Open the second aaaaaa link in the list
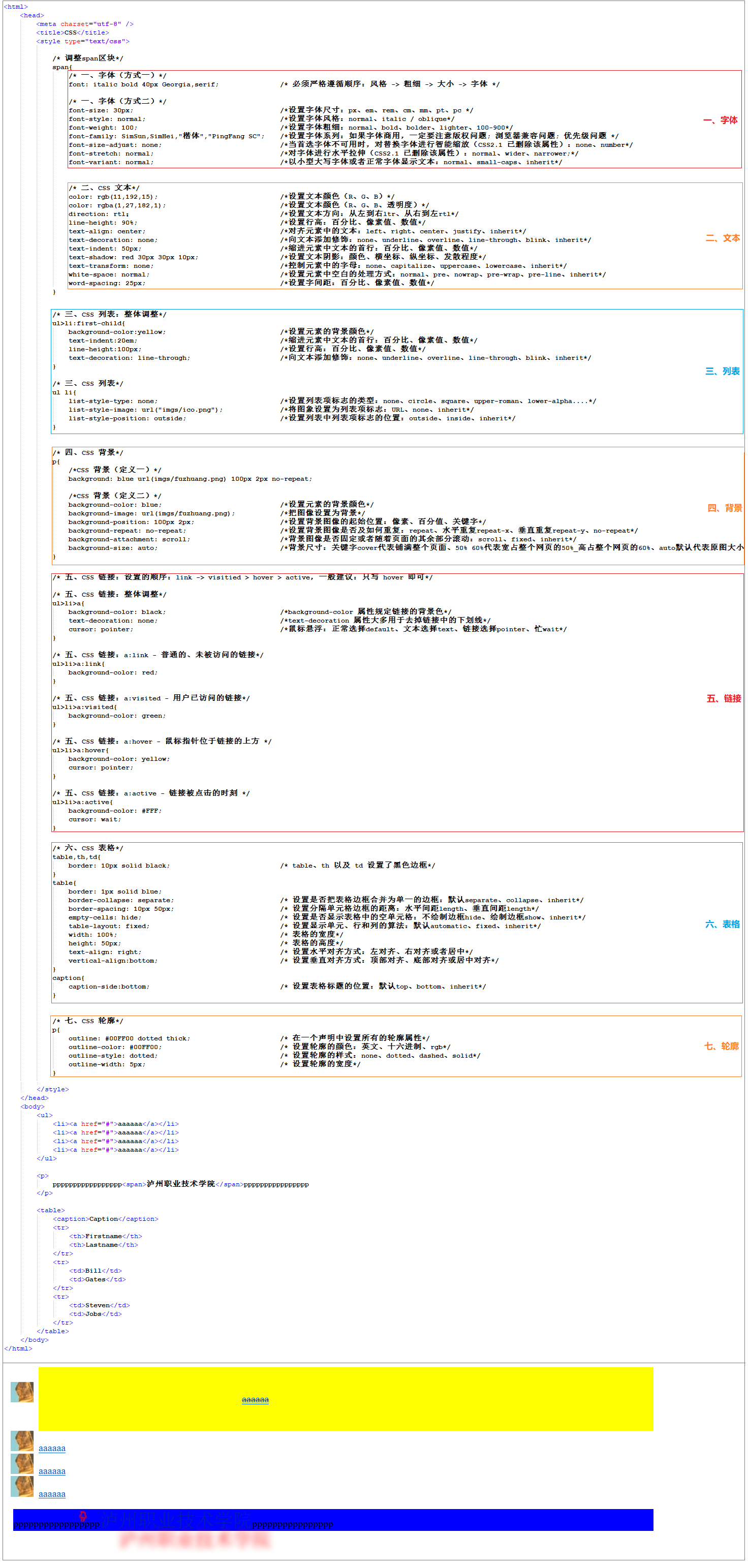The image size is (748, 1568). tap(52, 1449)
